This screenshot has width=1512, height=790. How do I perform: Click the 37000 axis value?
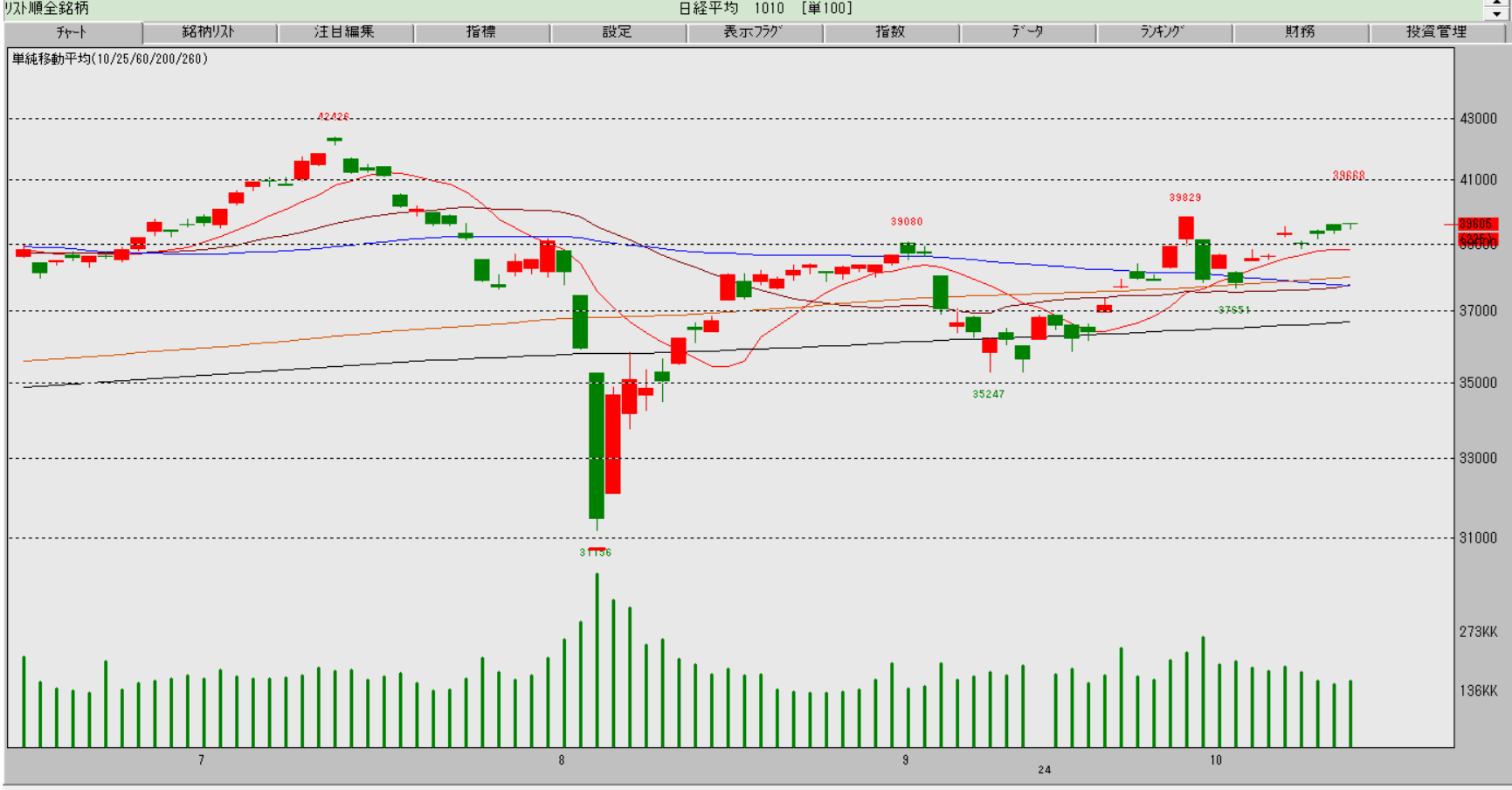point(1479,311)
